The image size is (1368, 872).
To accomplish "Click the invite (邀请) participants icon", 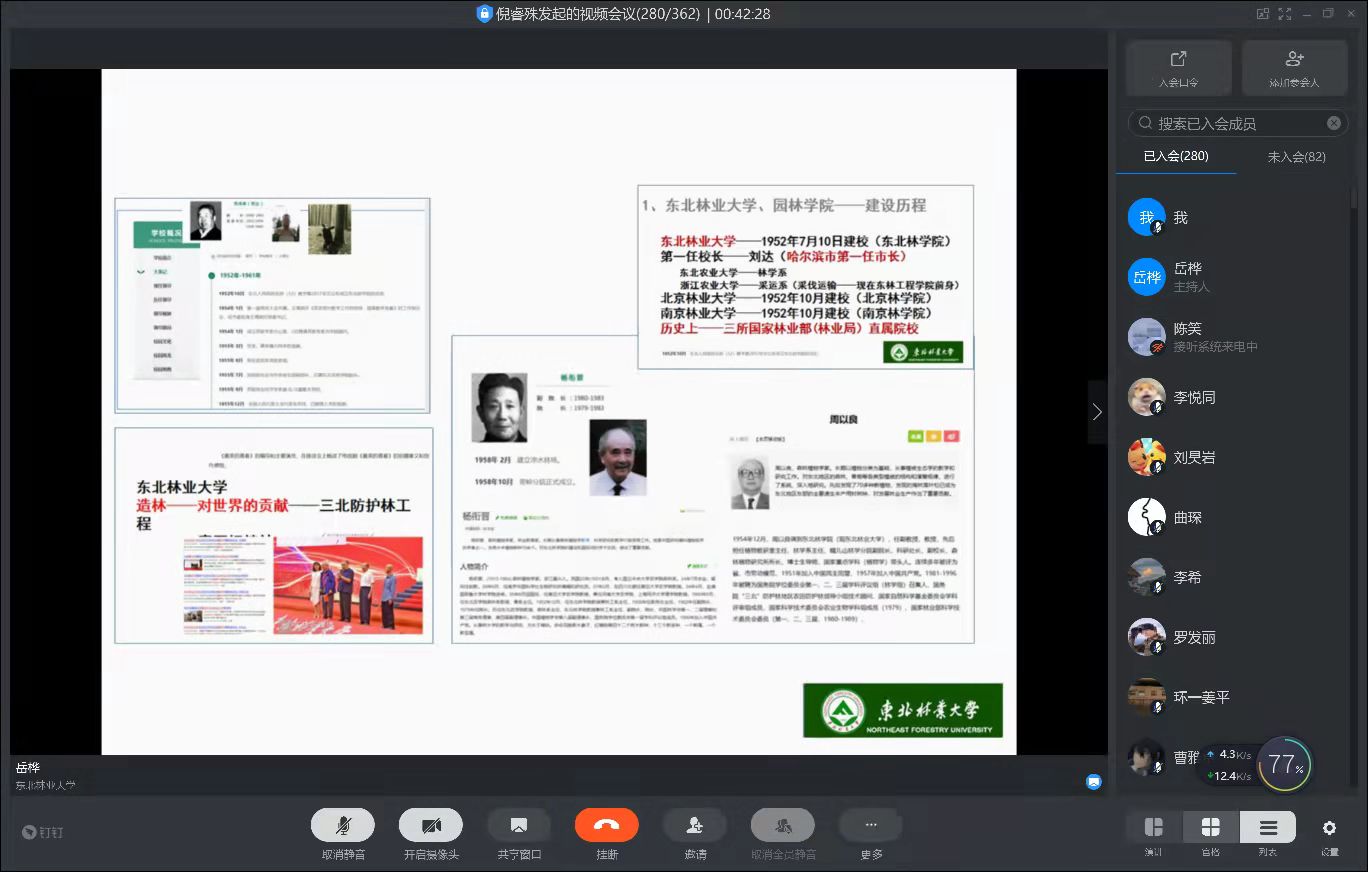I will coord(694,826).
